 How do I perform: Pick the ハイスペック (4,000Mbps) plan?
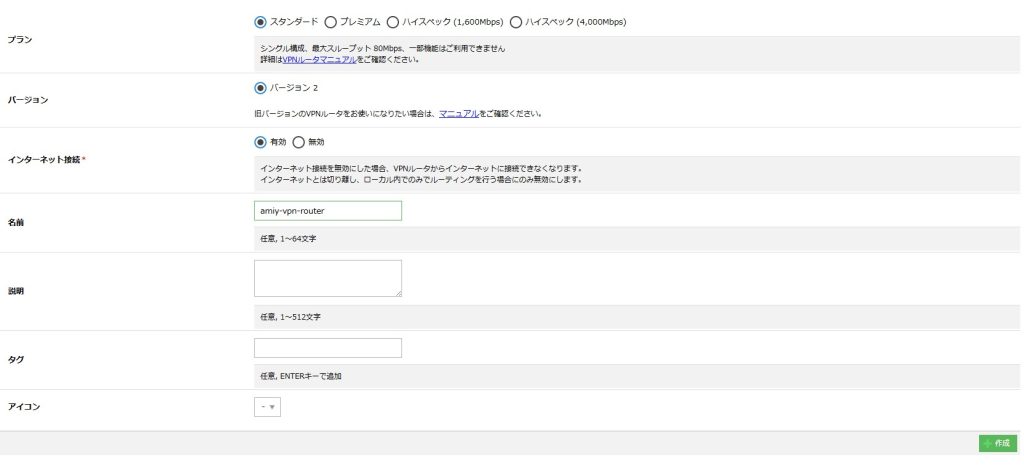(x=516, y=21)
